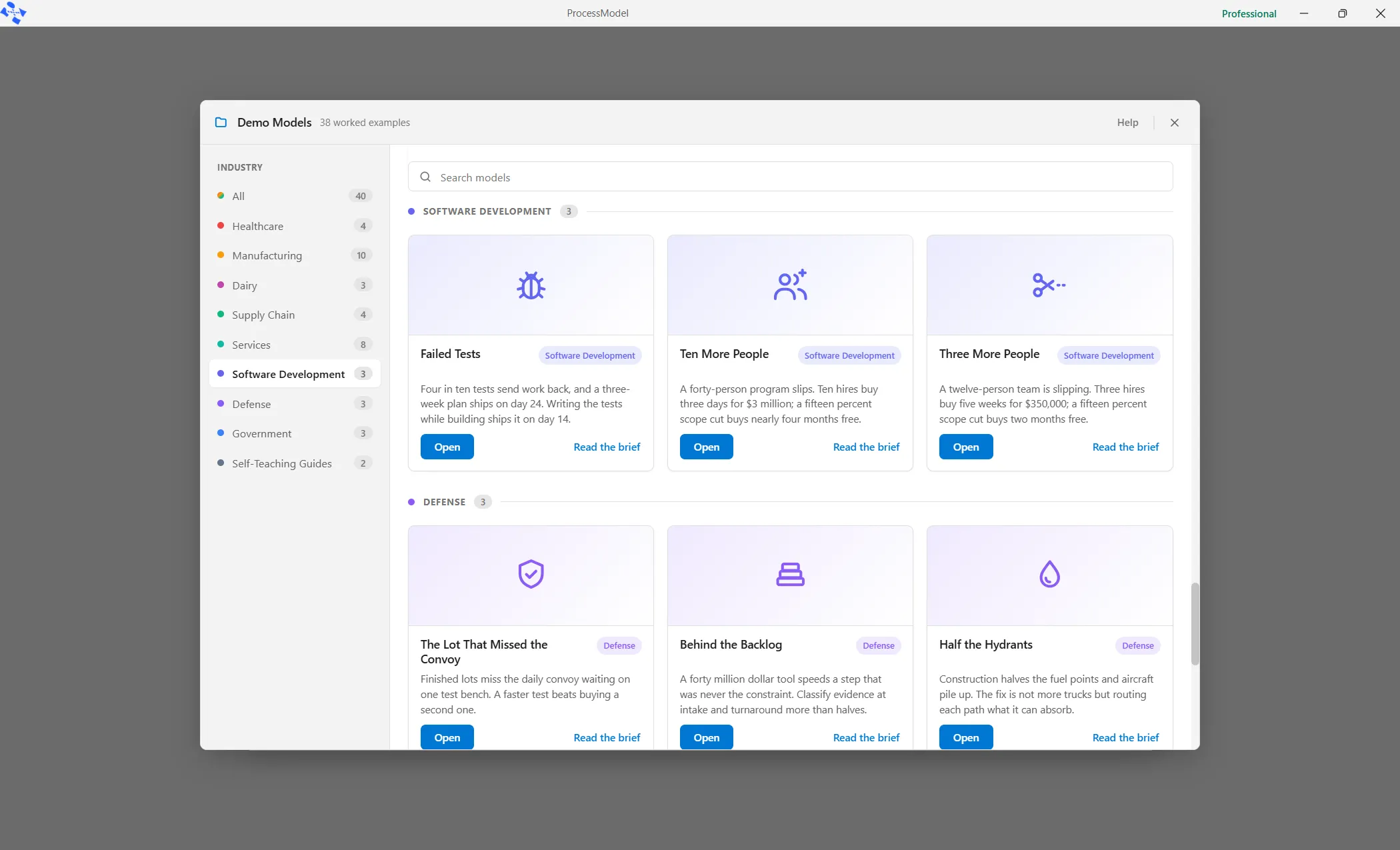Filter by Services industry
This screenshot has width=1400, height=850.
click(x=295, y=345)
